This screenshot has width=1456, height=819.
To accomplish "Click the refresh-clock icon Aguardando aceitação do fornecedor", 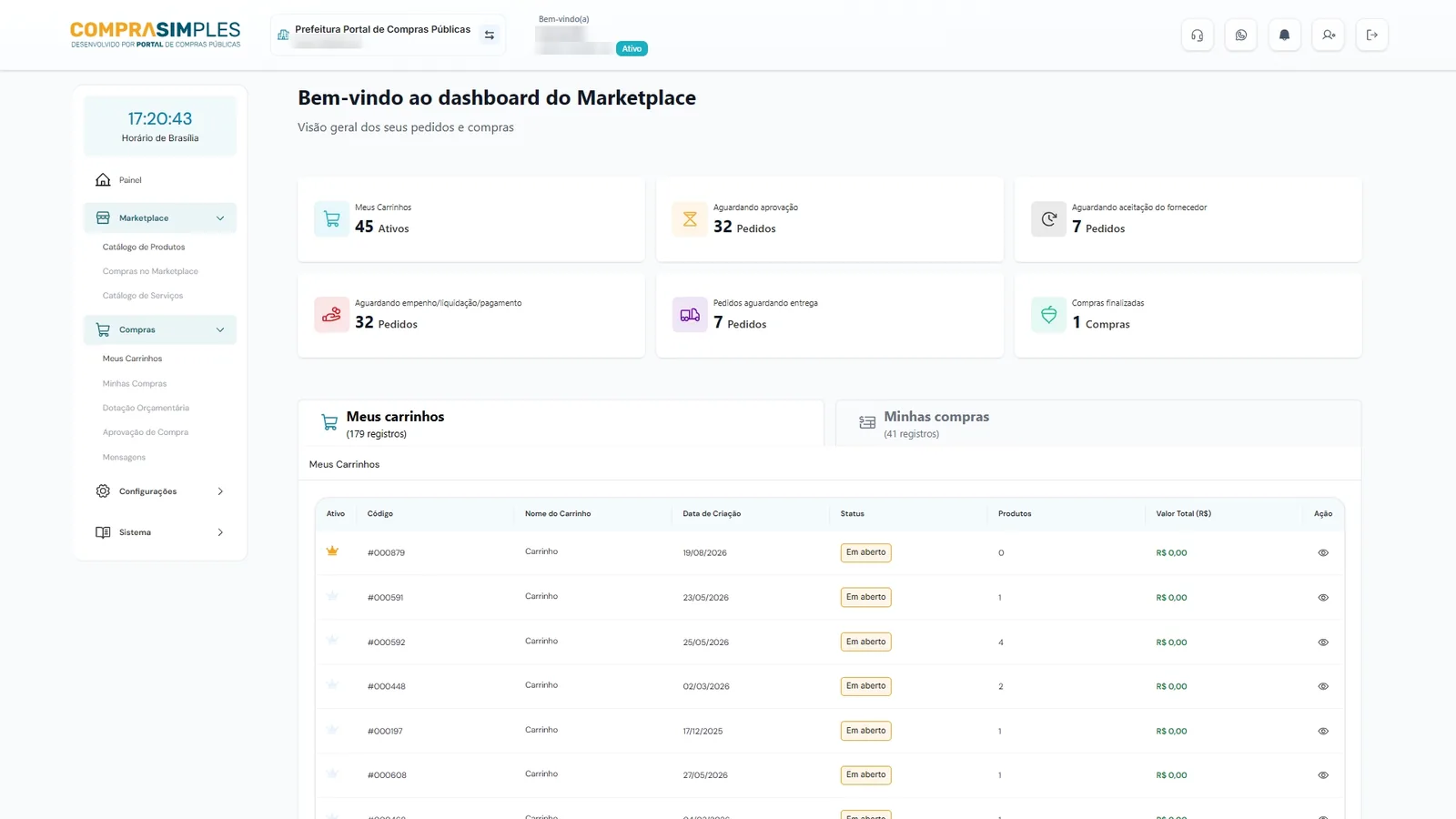I will point(1048,219).
